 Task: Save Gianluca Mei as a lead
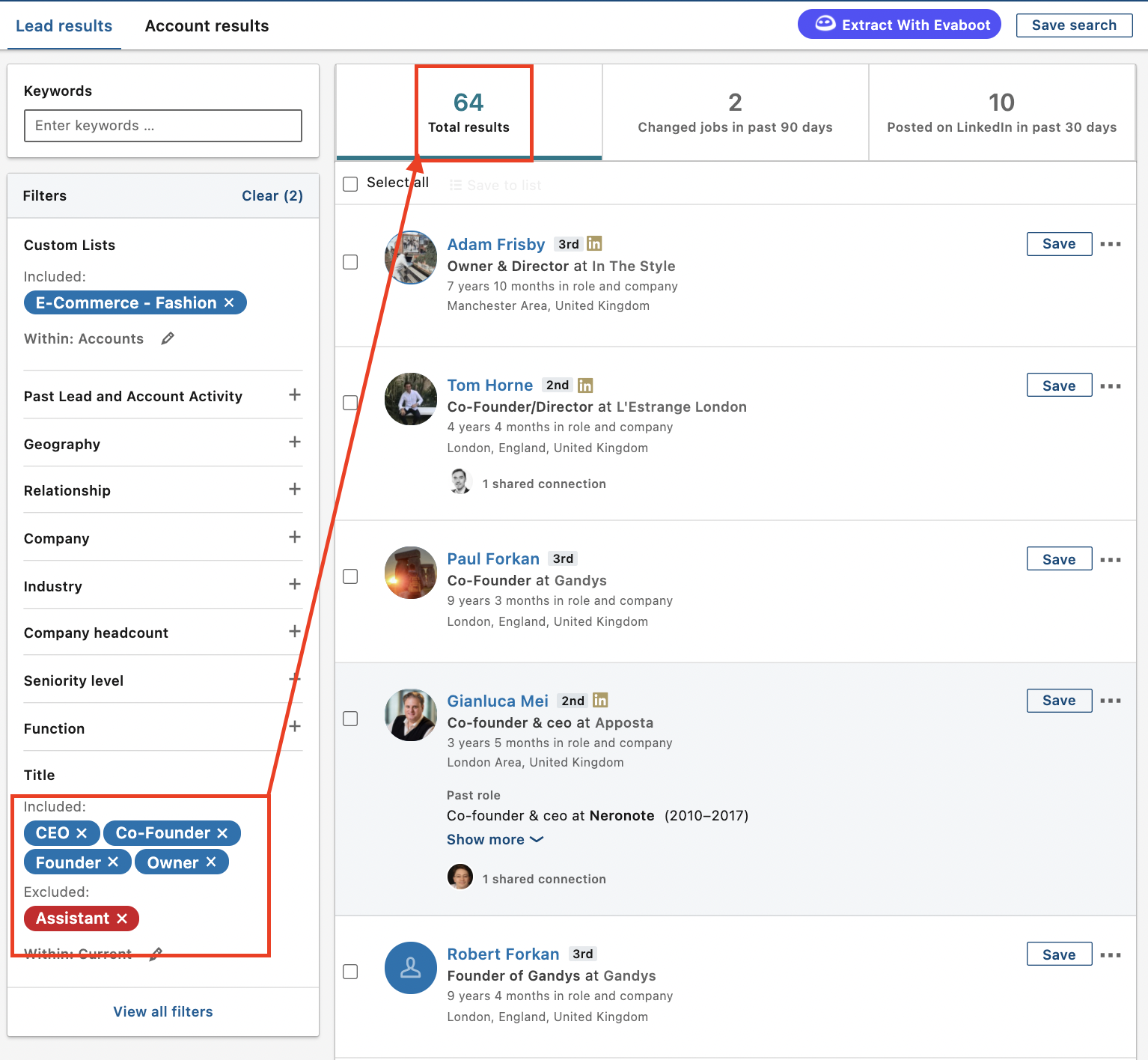pos(1060,701)
